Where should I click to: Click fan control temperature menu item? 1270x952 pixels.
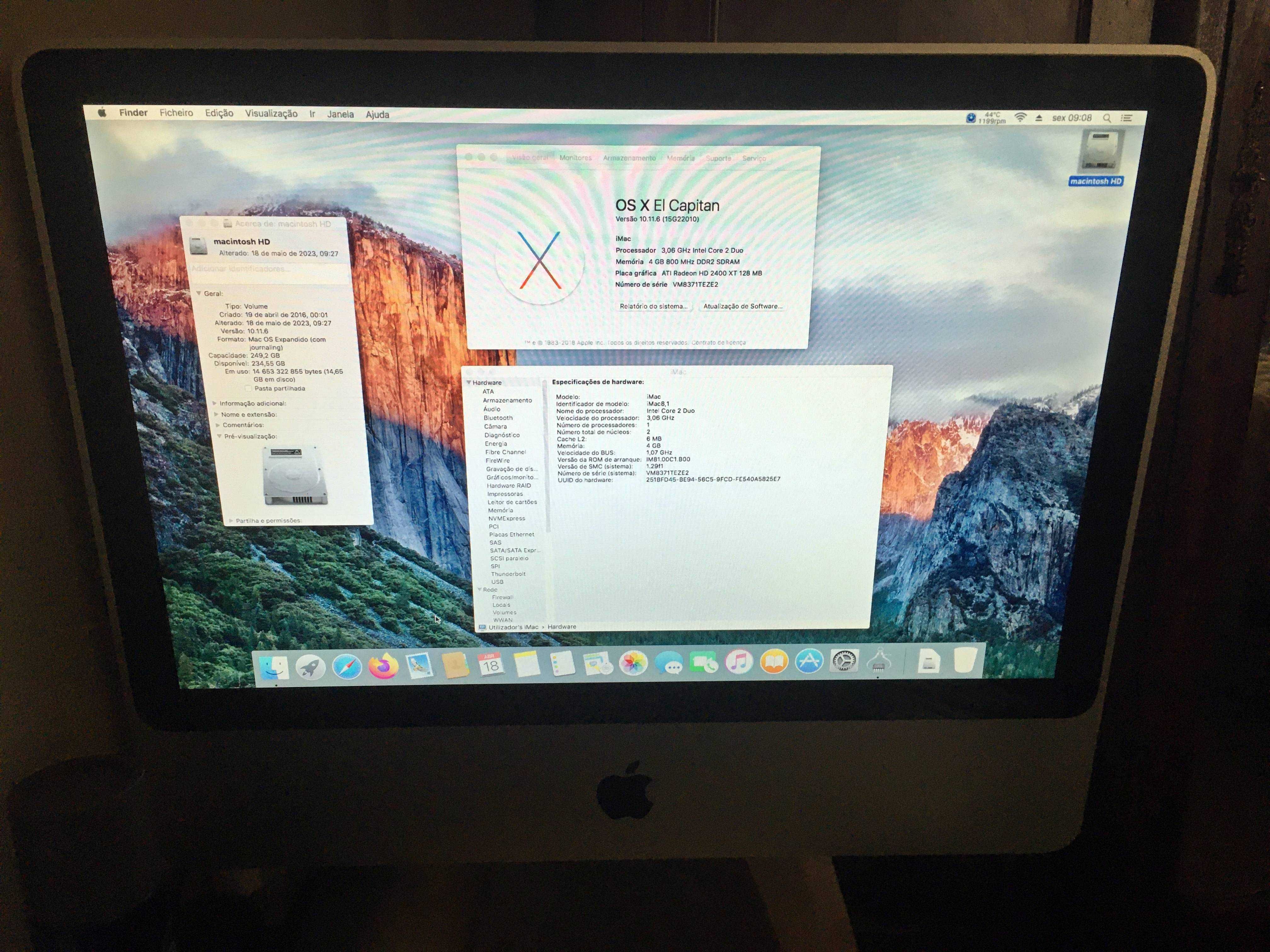point(986,118)
